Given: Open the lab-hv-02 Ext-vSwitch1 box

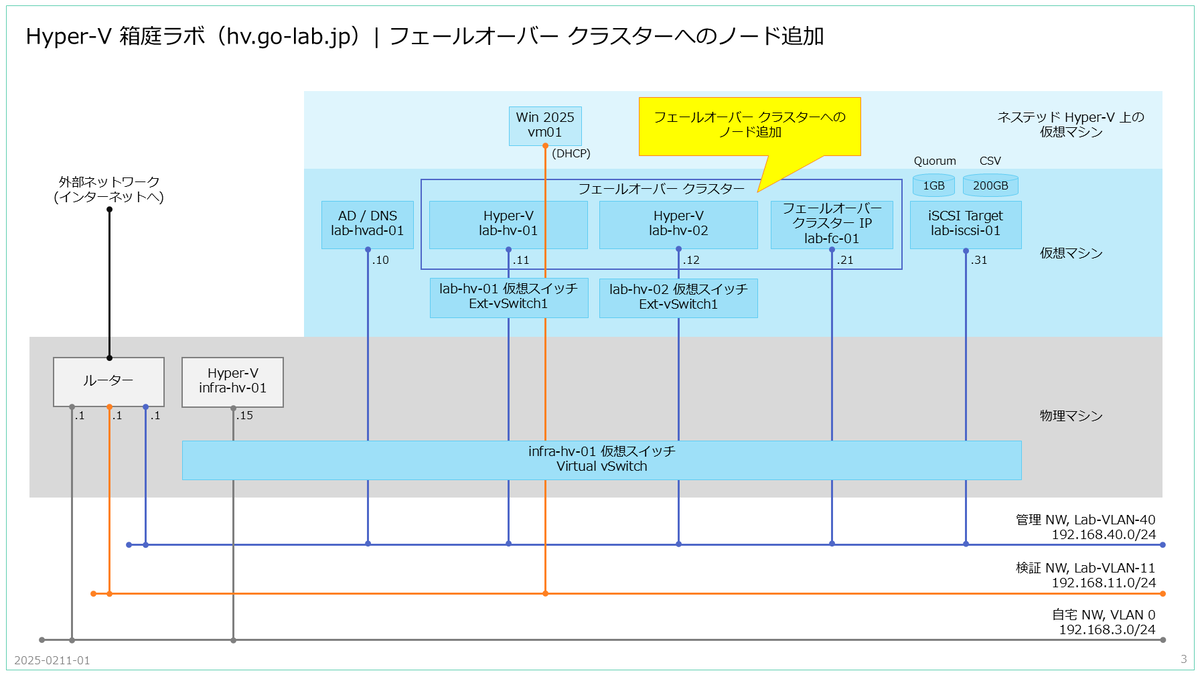Looking at the screenshot, I should 679,297.
